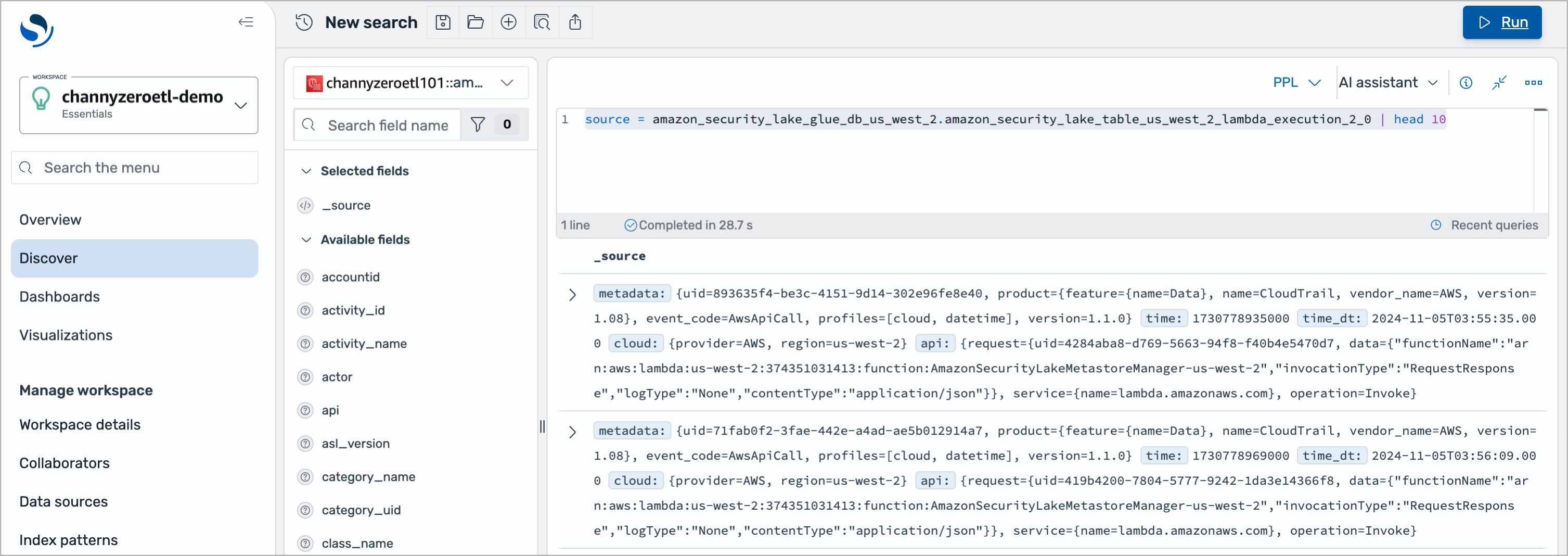Viewport: 1568px width, 556px height.
Task: Click the workspace lightbulb icon
Action: point(41,98)
